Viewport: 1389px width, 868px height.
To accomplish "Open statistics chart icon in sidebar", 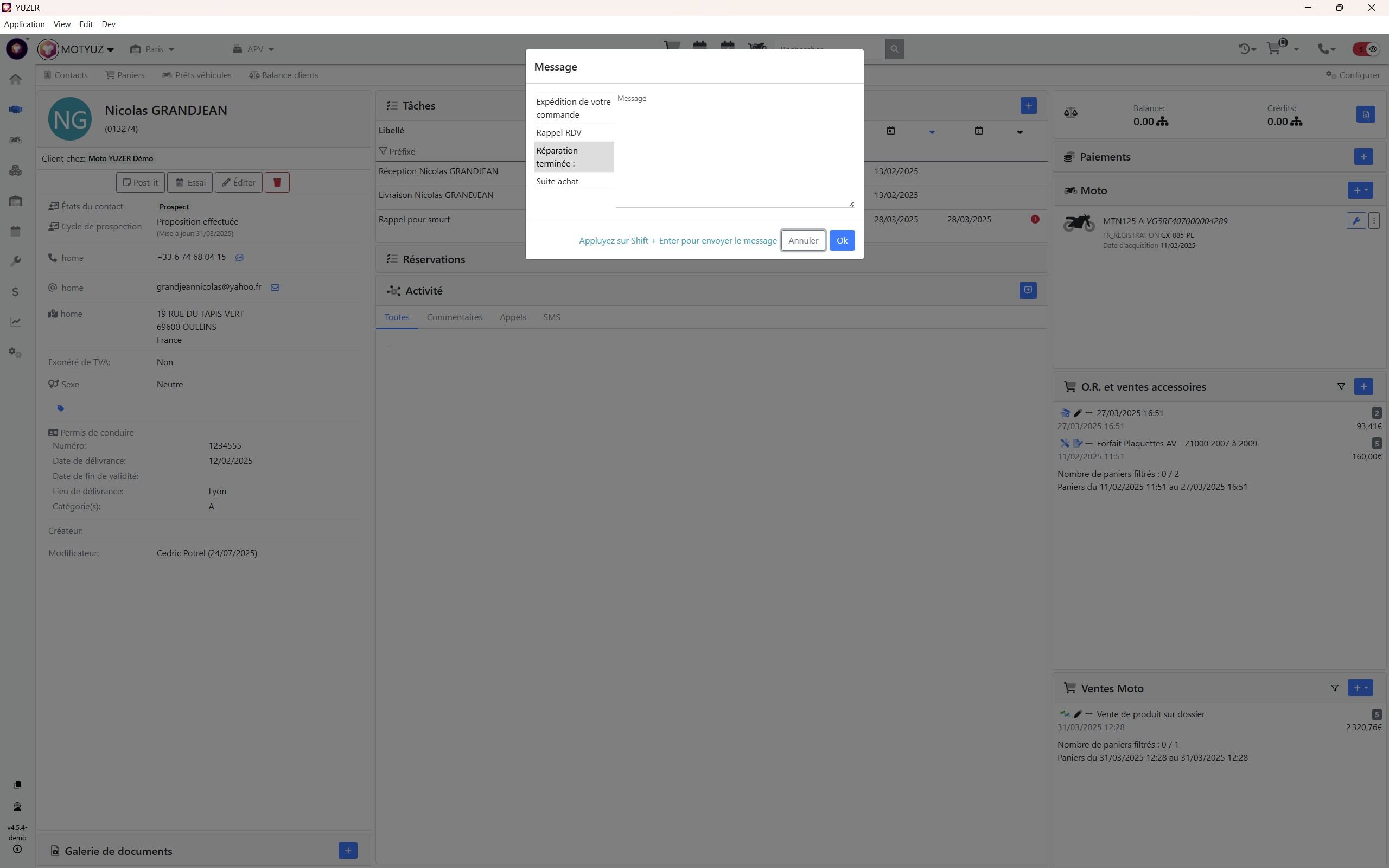I will 16,322.
